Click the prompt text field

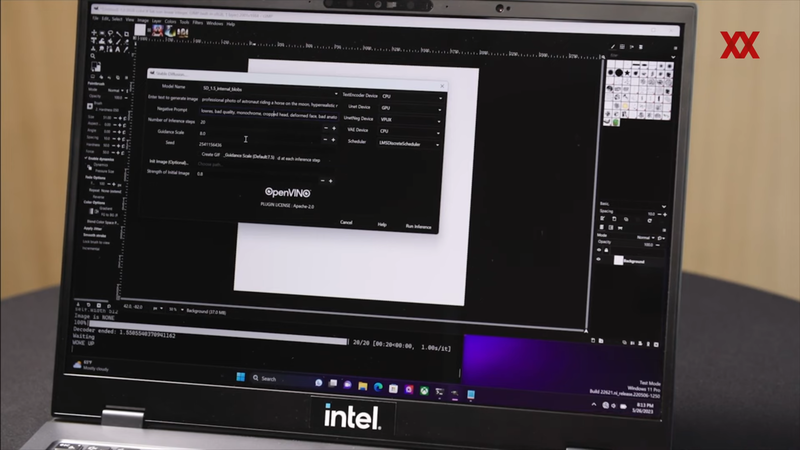tap(269, 102)
